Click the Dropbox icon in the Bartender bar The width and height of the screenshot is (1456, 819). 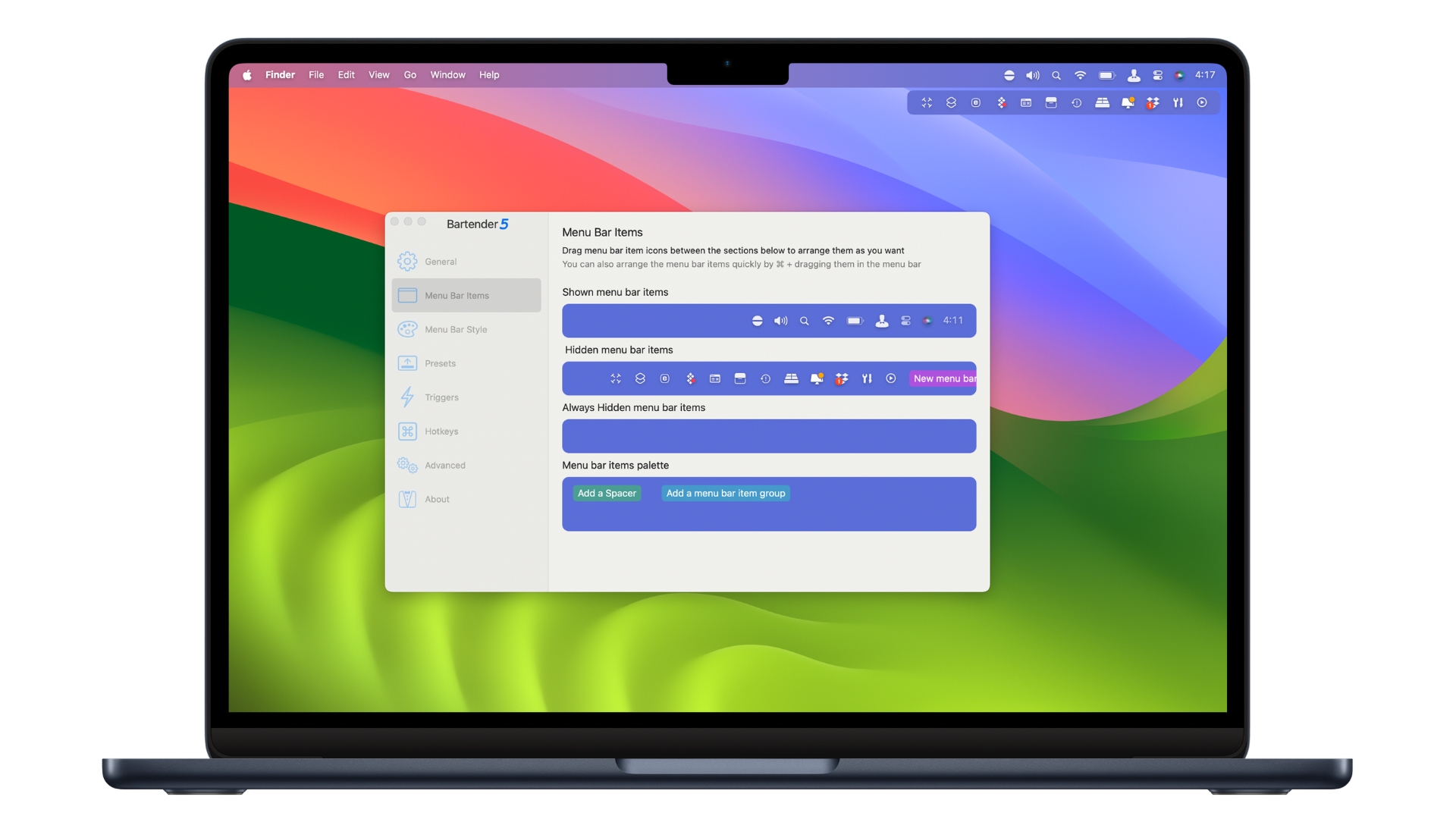[x=1153, y=102]
